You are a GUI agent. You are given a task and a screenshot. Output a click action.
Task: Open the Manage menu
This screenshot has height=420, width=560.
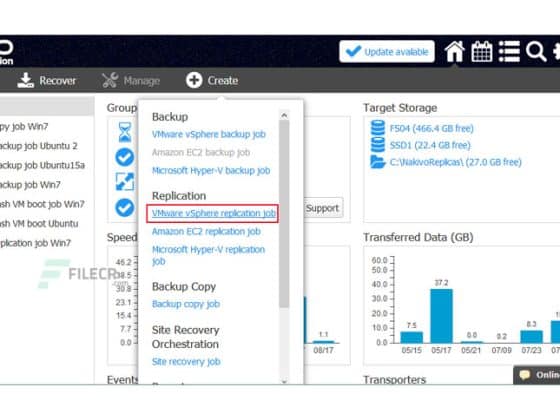click(131, 80)
